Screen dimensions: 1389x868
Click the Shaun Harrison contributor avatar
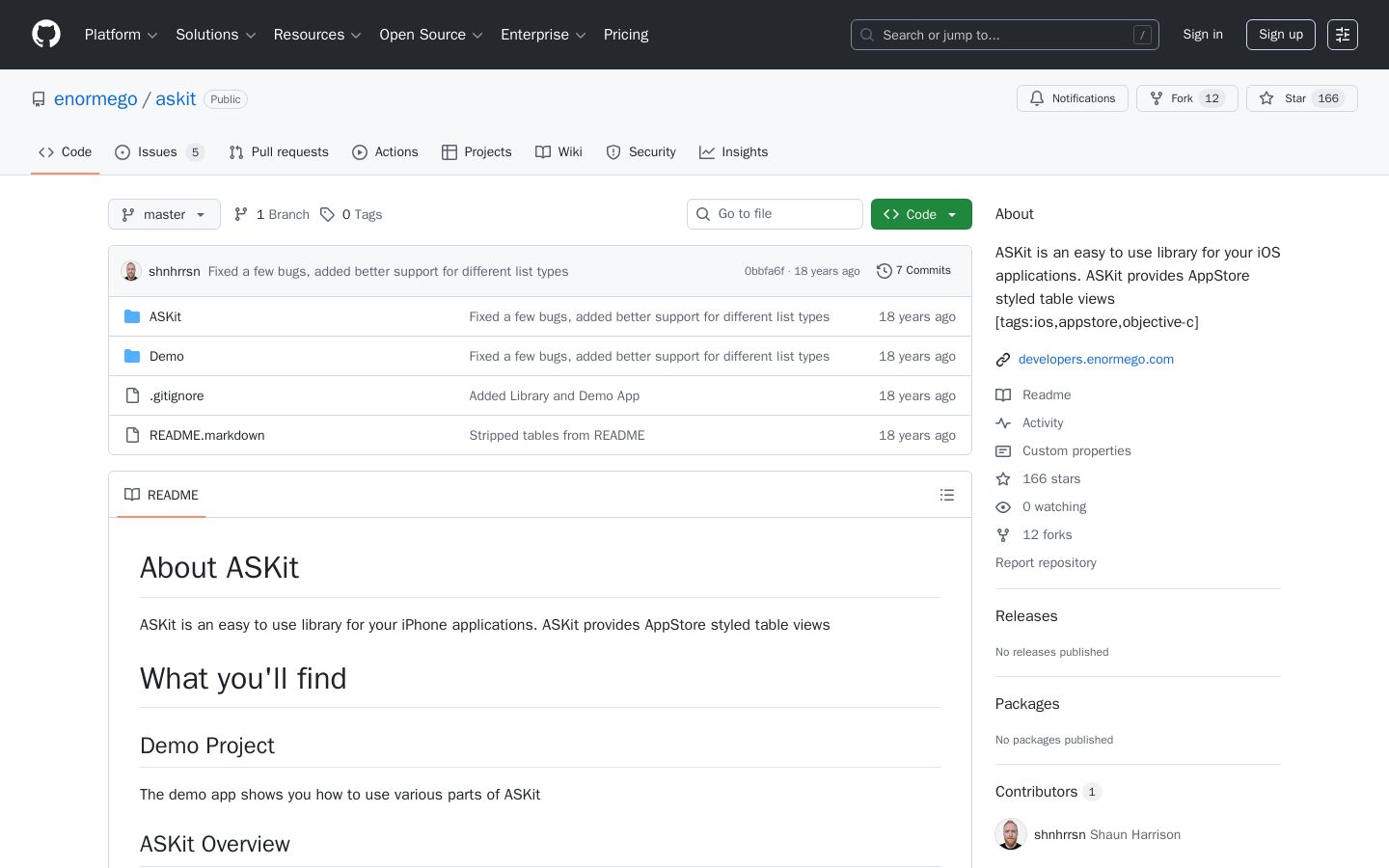pos(1011,834)
